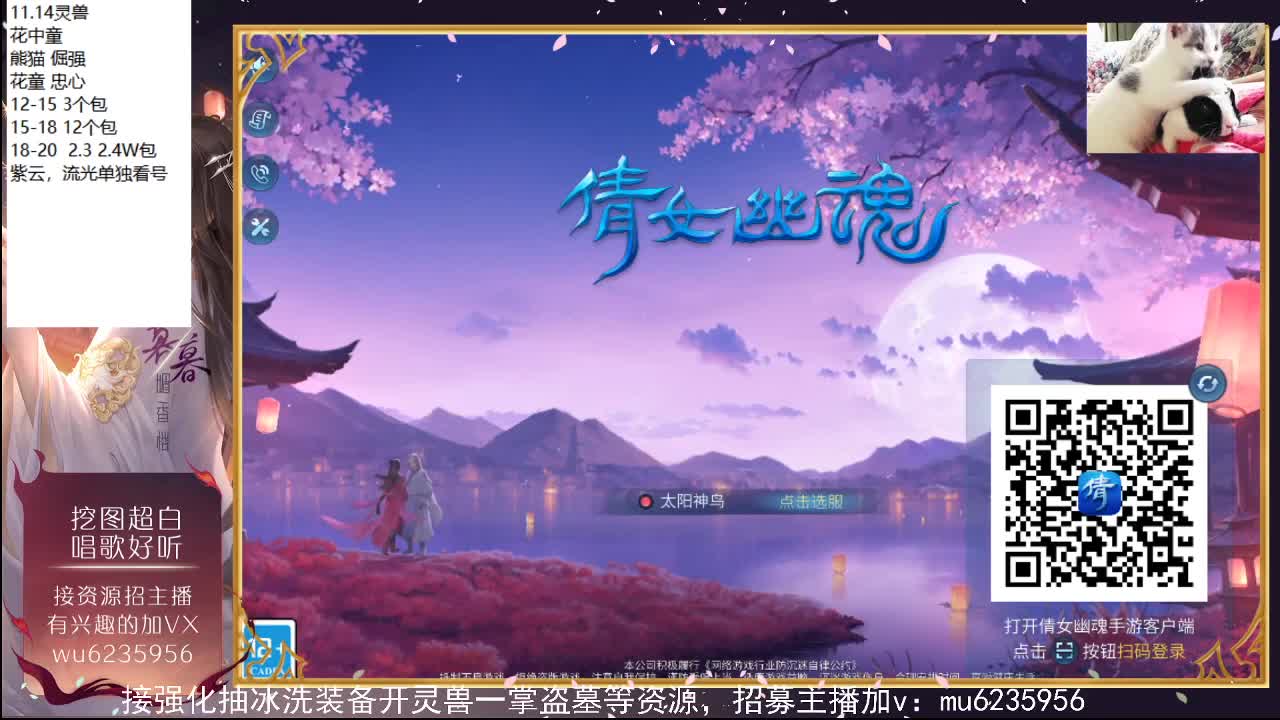
Task: Click the anti-addiction convention notice text
Action: (x=740, y=665)
